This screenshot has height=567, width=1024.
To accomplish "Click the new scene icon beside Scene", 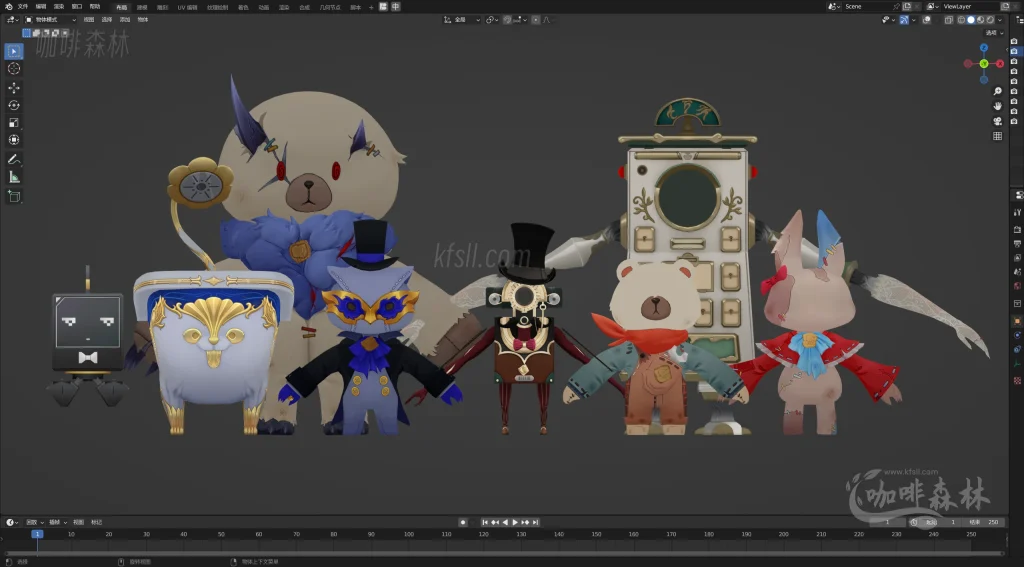I will [x=906, y=7].
